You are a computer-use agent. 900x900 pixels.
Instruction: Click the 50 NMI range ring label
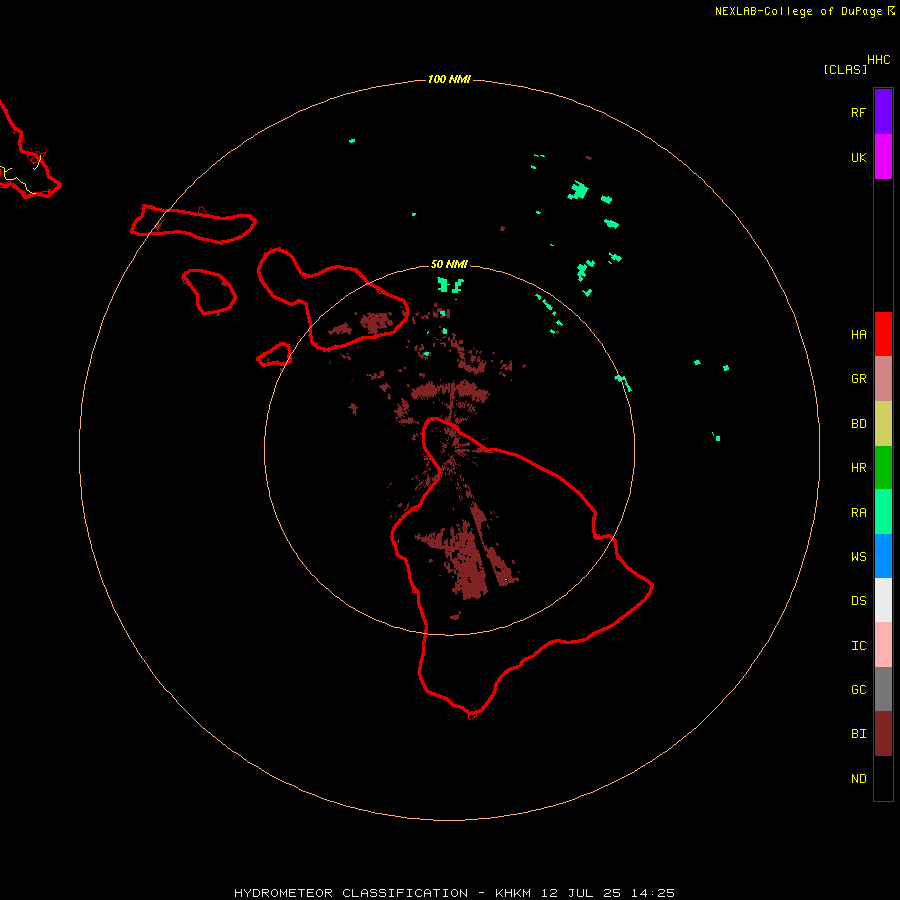tap(449, 264)
